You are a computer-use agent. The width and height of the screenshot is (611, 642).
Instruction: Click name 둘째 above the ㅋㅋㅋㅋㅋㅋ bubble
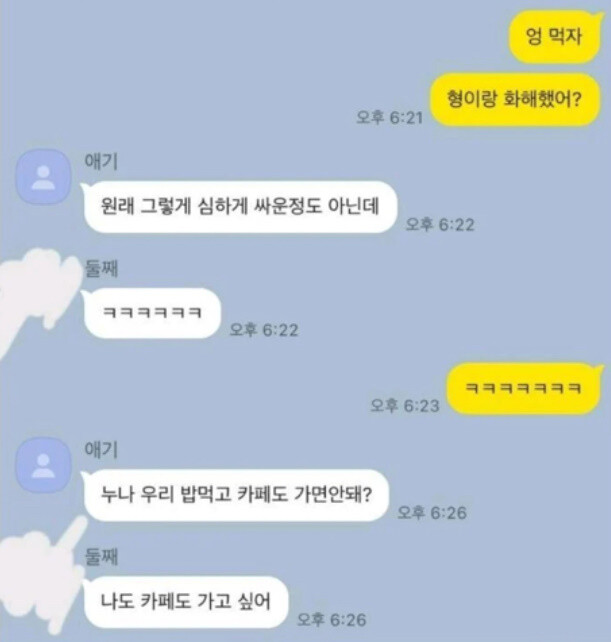(101, 269)
